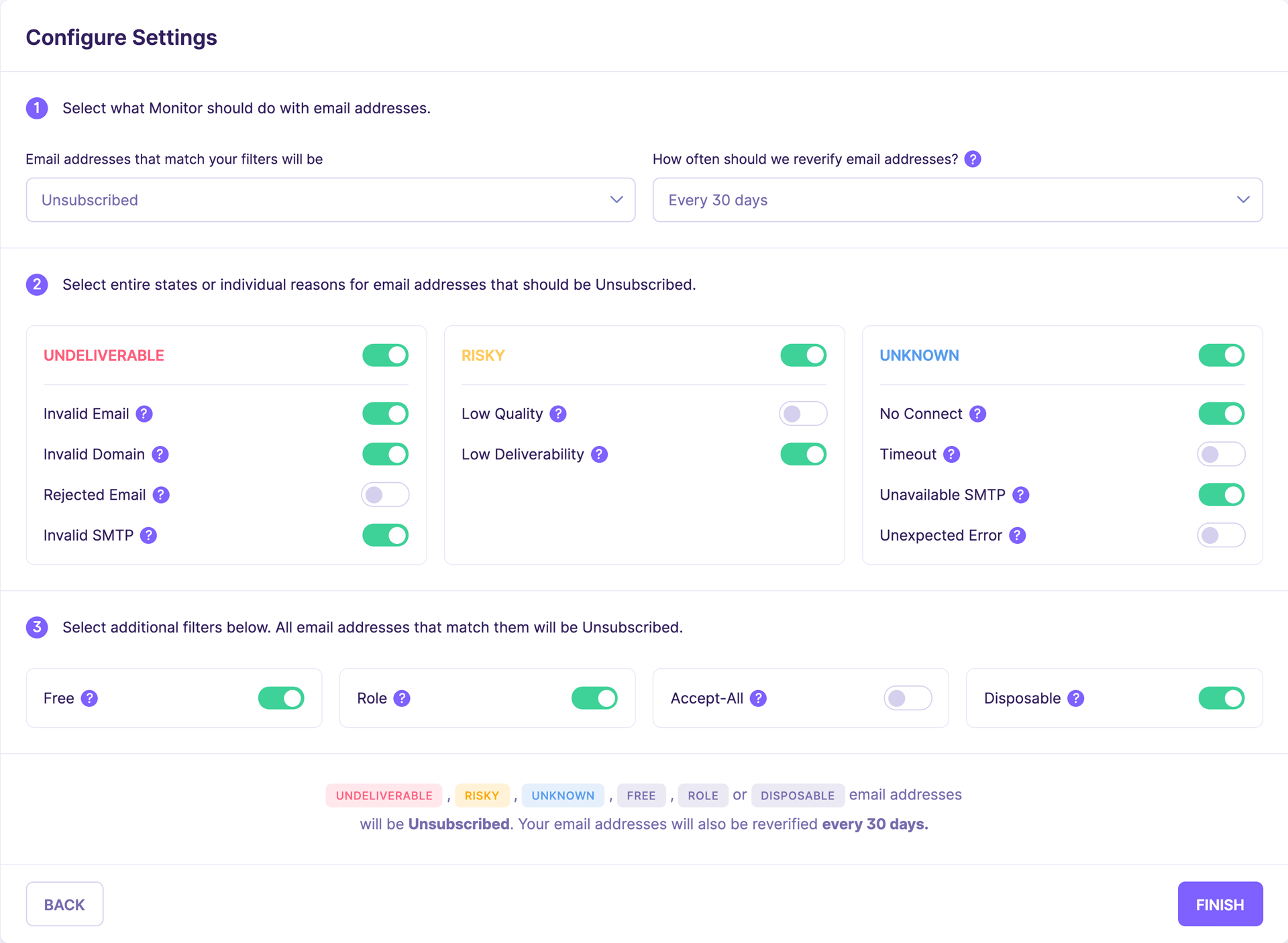Disable the Low Deliverability switch
The height and width of the screenshot is (943, 1288).
pos(804,454)
